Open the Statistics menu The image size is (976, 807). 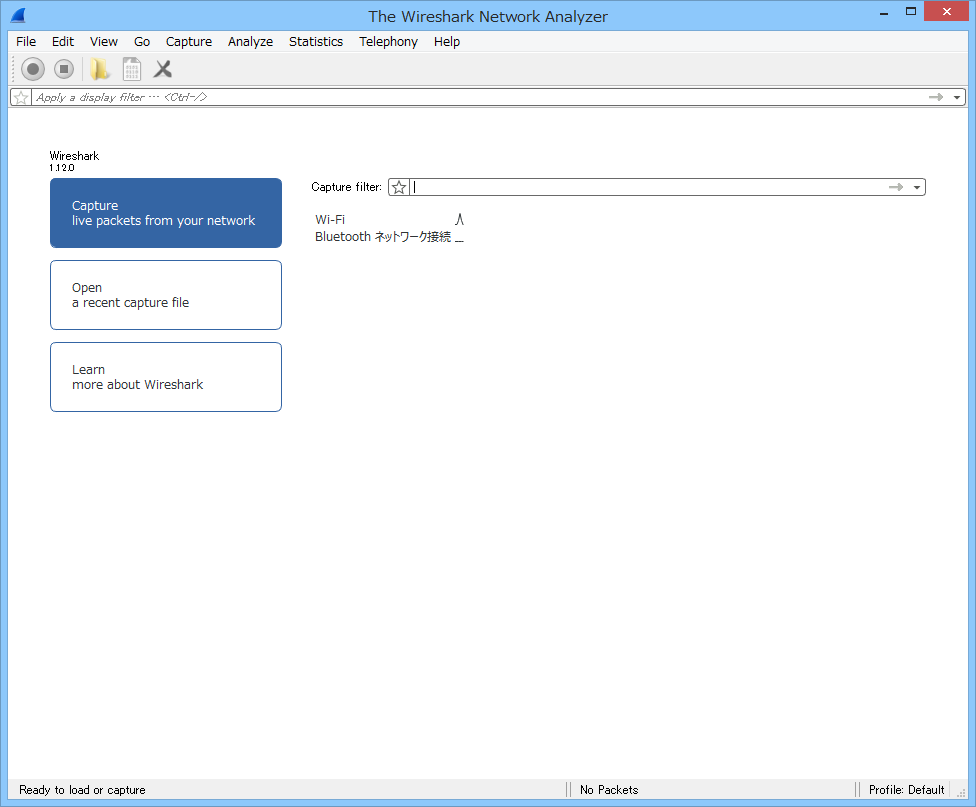315,41
